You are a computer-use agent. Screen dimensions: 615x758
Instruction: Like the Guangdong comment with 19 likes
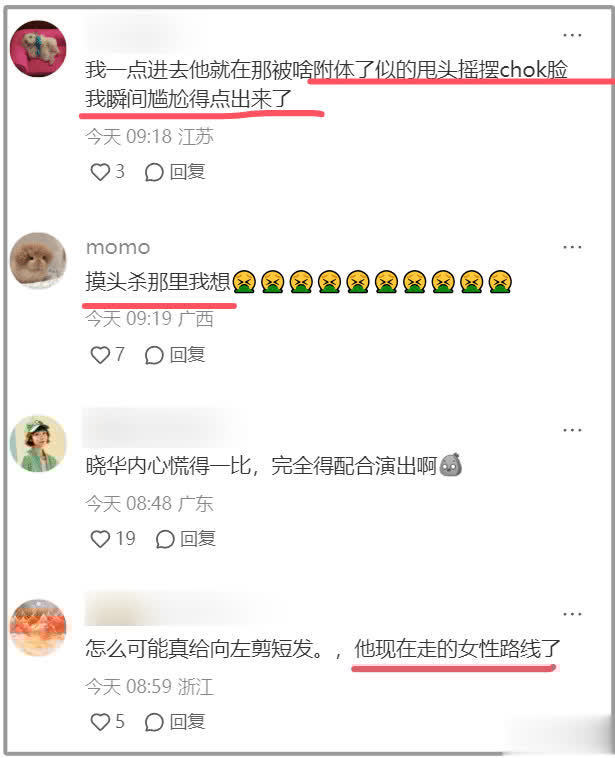tap(100, 539)
